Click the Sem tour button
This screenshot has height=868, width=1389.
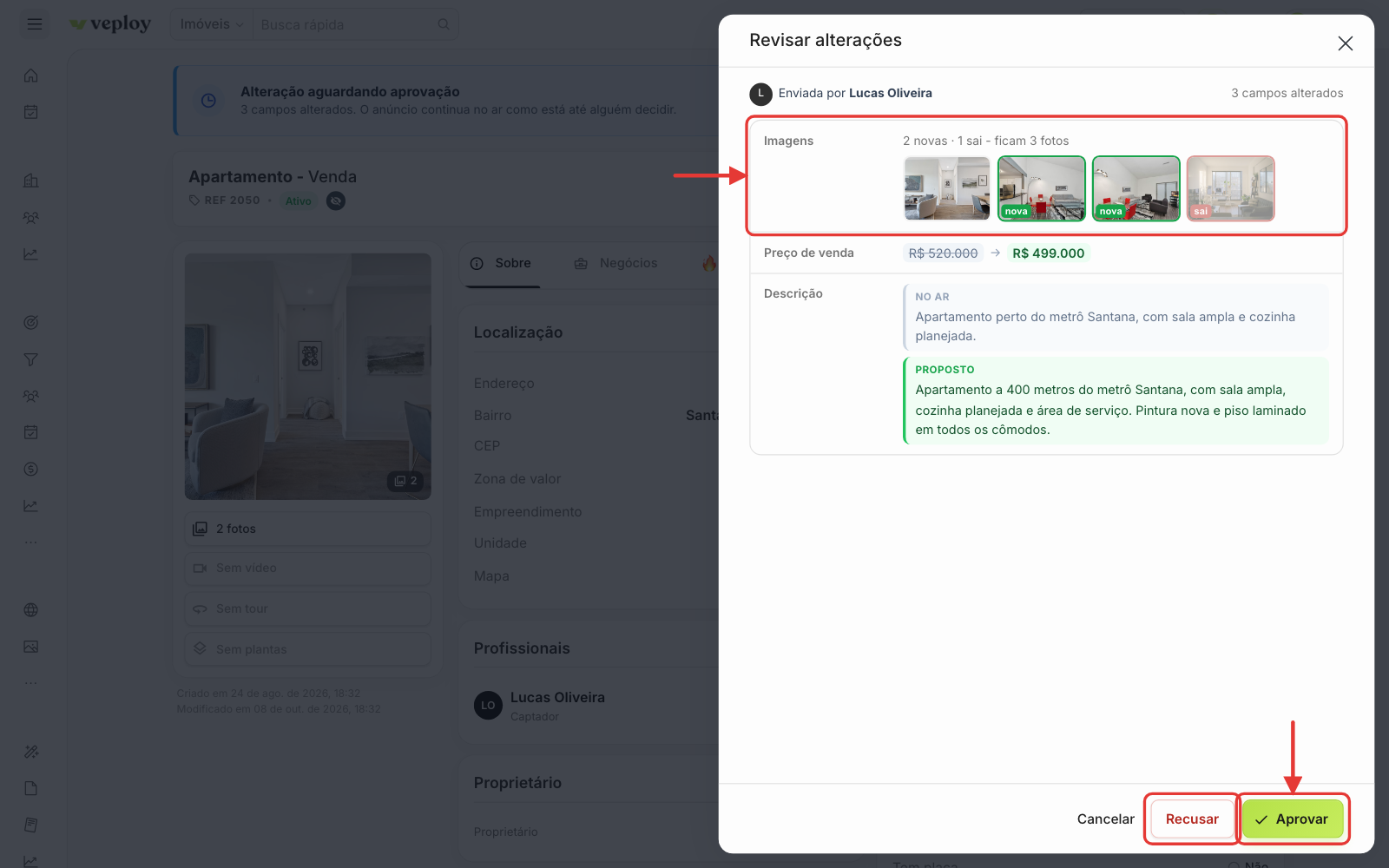(x=307, y=608)
